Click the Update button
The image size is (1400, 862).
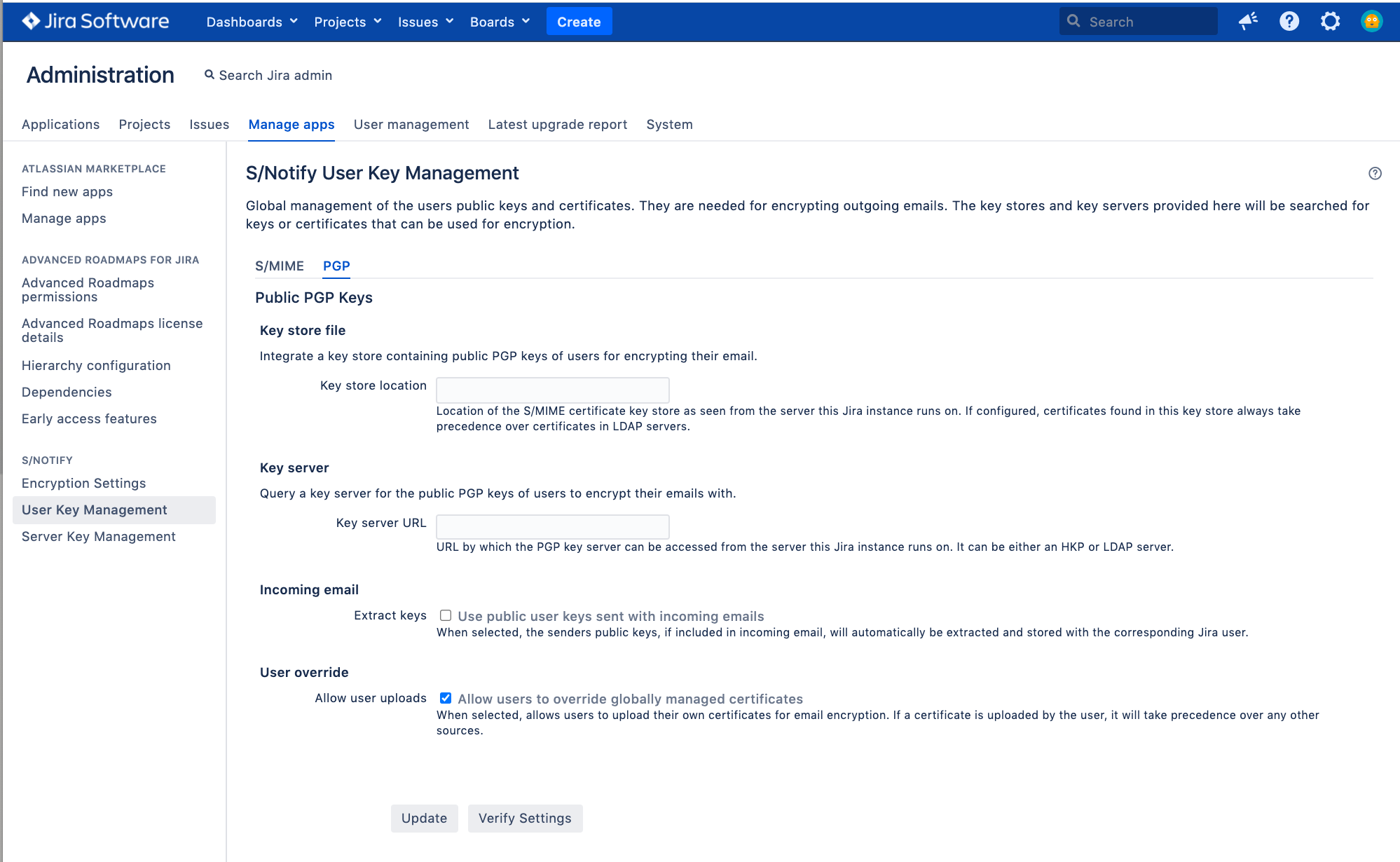tap(424, 819)
